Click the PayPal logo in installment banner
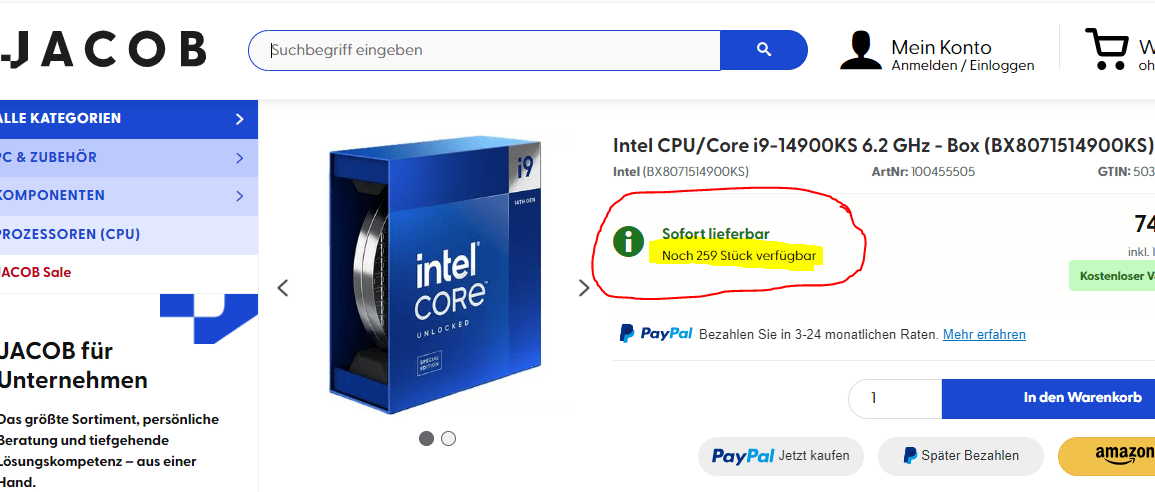 656,334
